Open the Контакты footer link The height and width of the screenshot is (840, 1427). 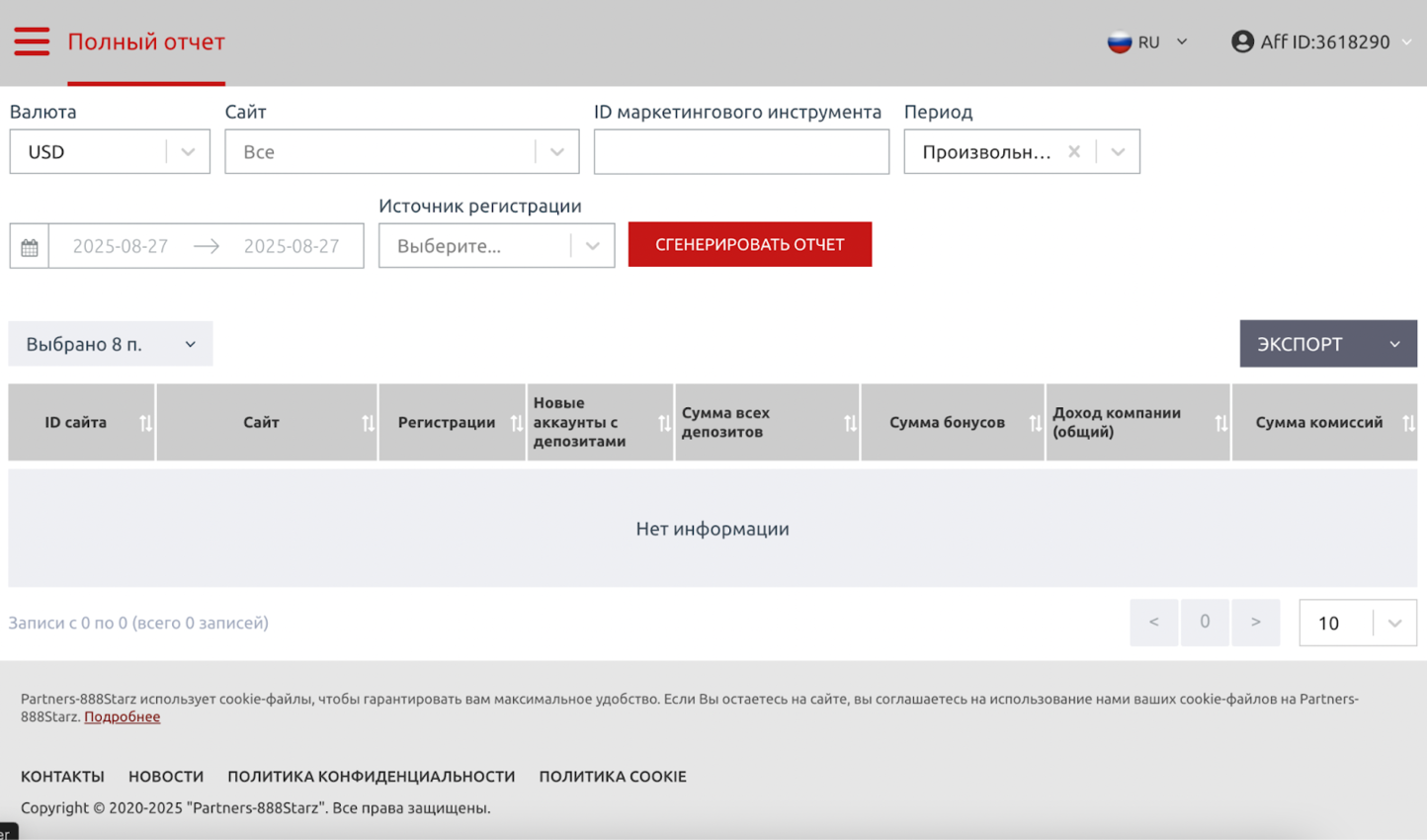coord(62,777)
